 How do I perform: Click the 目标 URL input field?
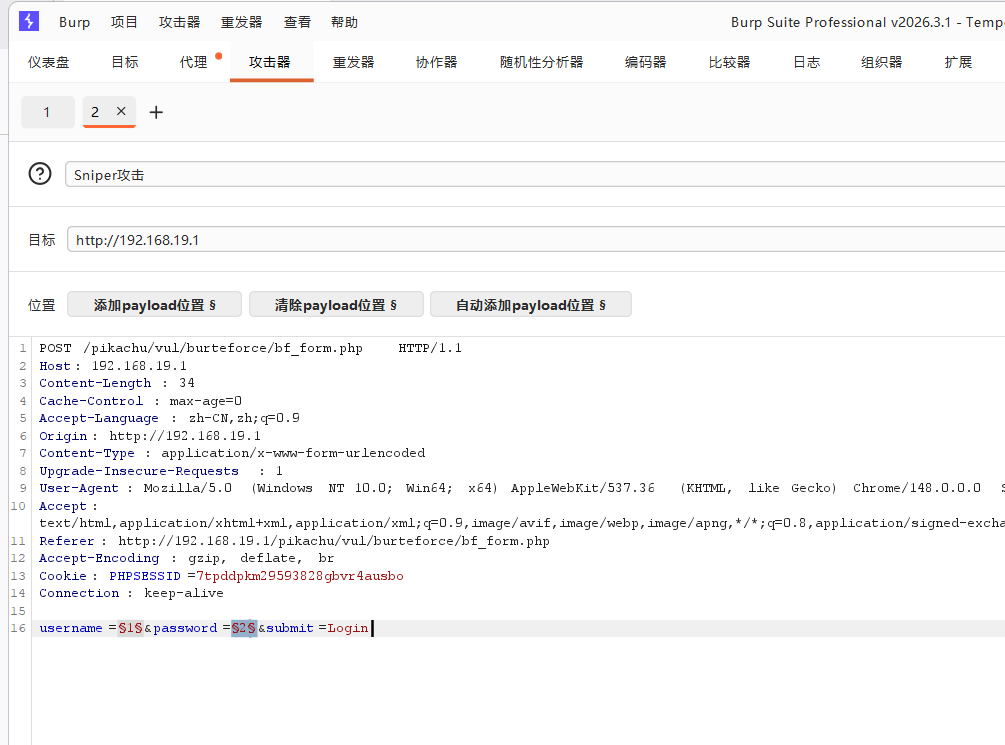coord(536,239)
